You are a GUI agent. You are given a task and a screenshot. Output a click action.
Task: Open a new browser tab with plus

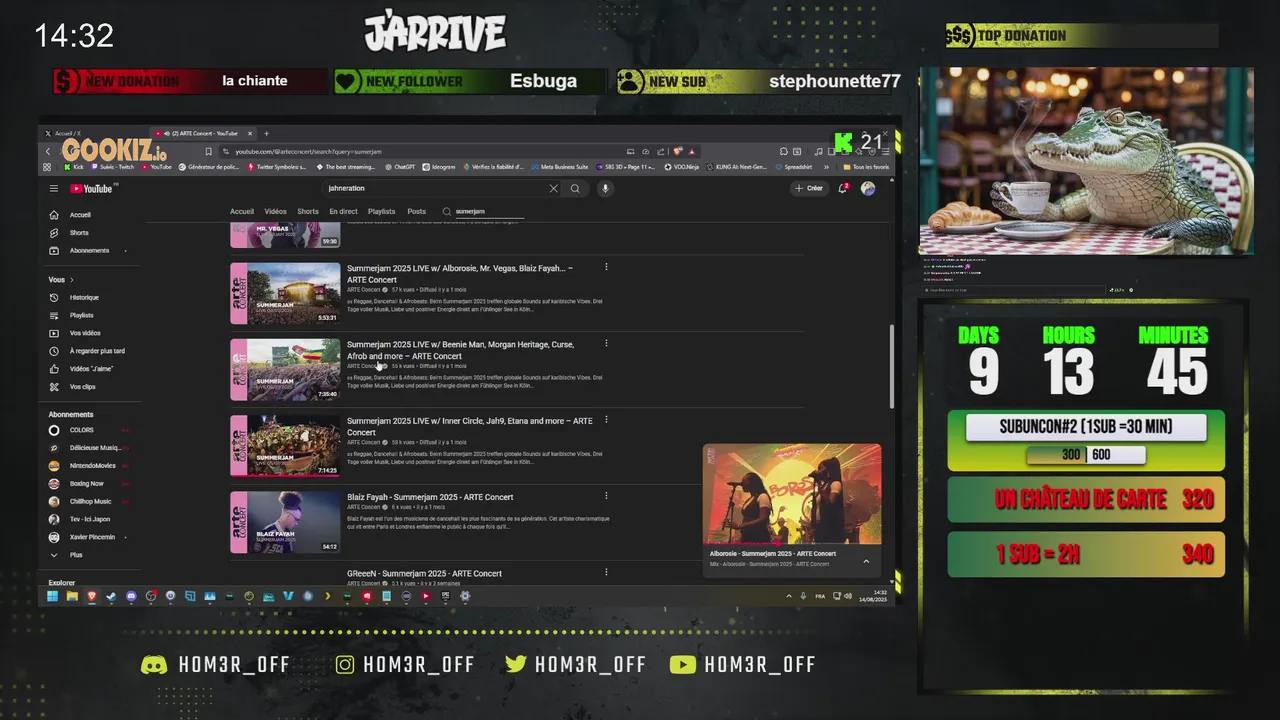tap(266, 133)
